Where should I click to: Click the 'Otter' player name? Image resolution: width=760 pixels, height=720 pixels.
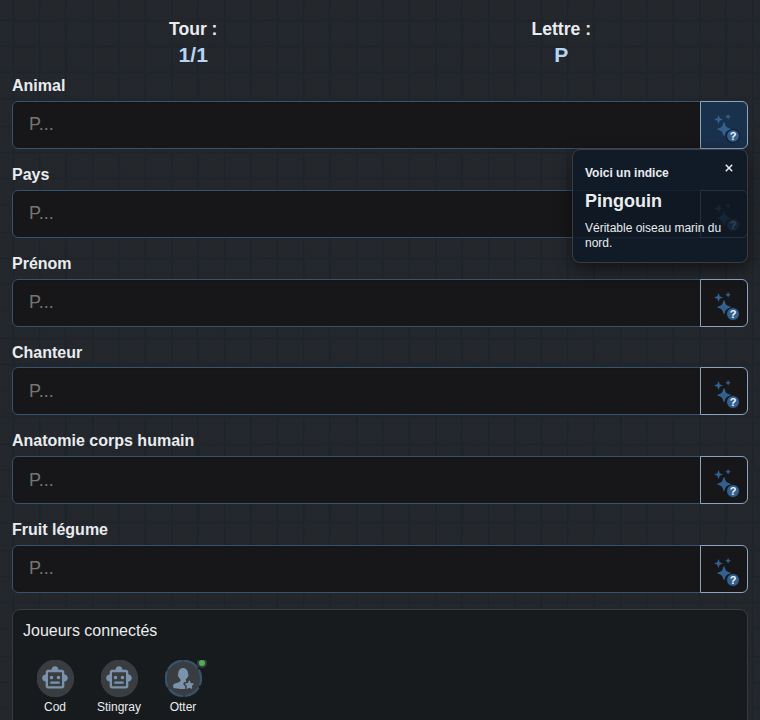pyautogui.click(x=183, y=707)
